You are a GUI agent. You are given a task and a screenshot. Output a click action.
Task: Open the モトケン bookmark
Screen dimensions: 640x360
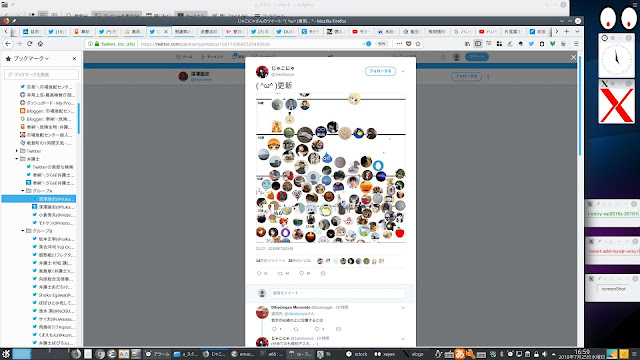point(53,223)
